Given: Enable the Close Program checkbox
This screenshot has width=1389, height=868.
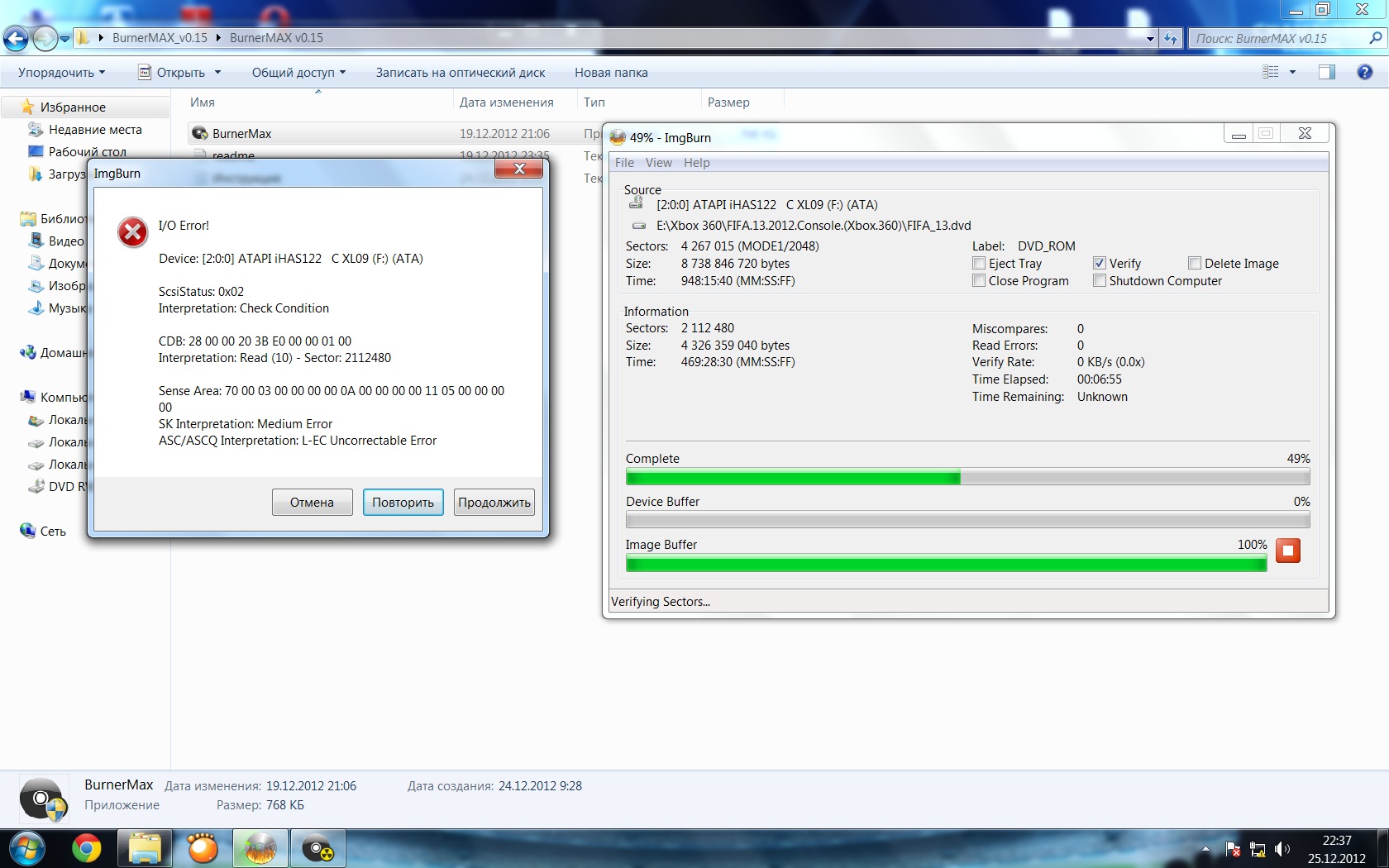Looking at the screenshot, I should pyautogui.click(x=979, y=280).
